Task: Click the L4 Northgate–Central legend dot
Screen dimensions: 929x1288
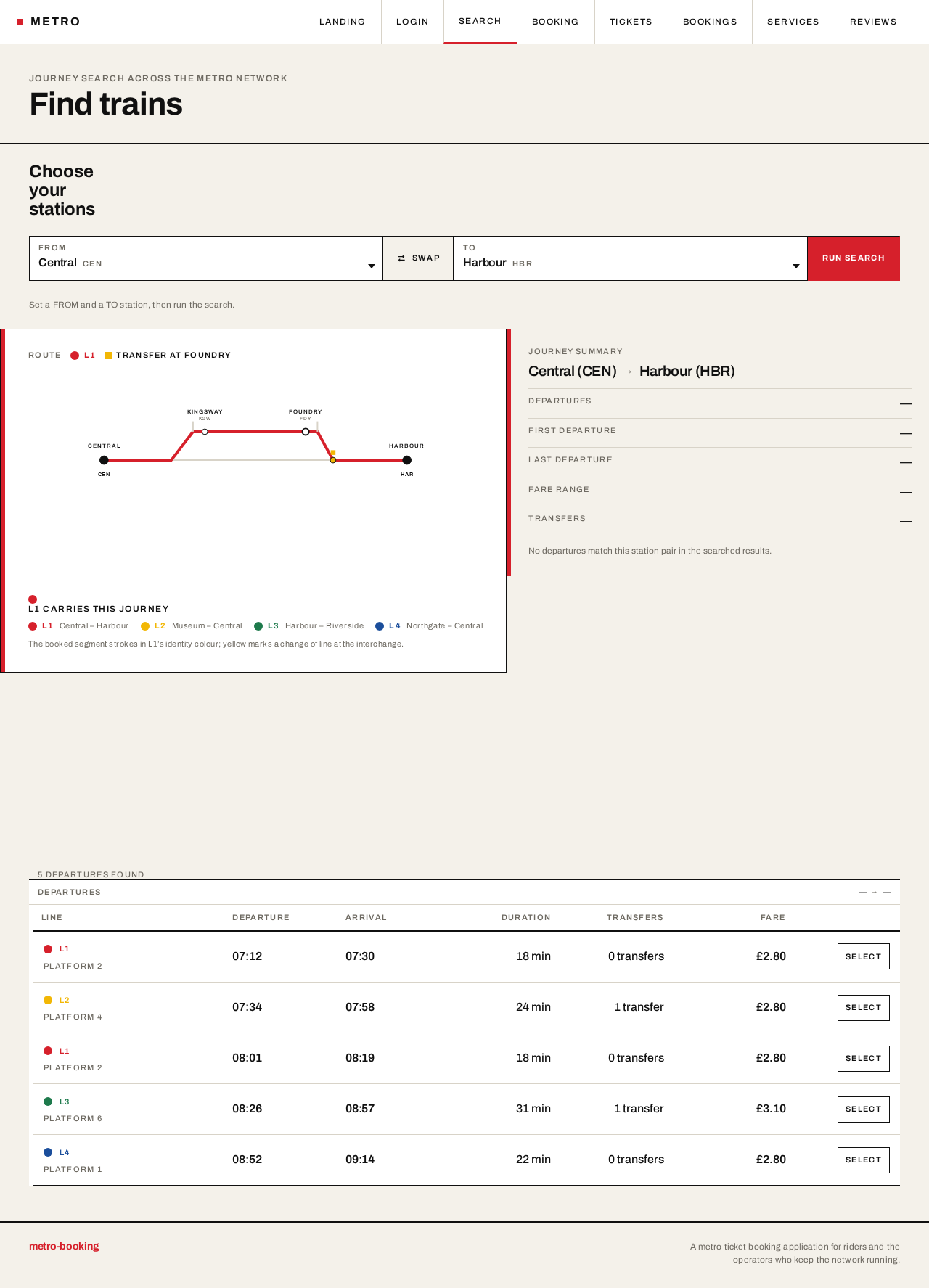Action: (x=380, y=626)
